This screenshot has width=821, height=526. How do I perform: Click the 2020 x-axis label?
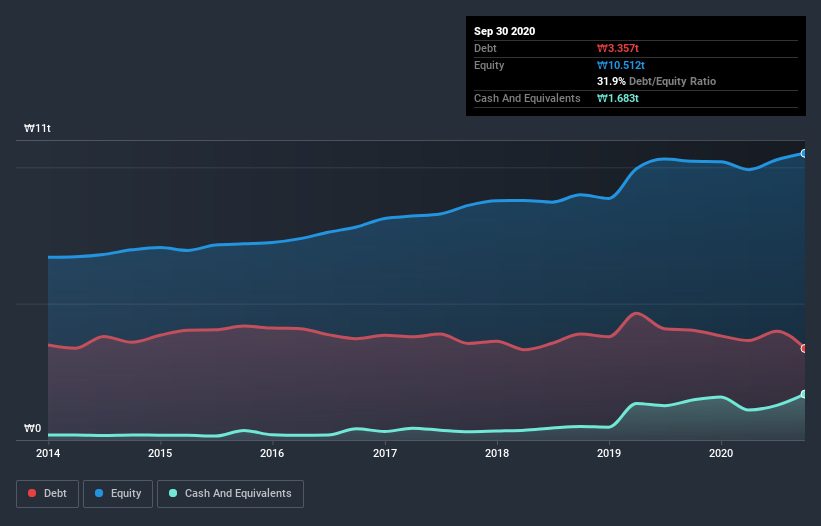[721, 453]
